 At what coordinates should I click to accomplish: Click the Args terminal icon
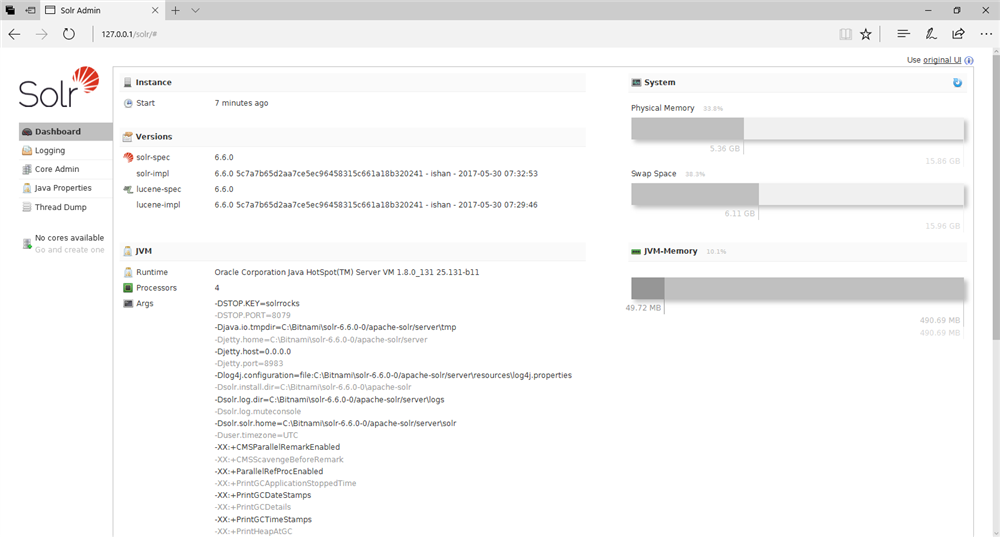click(128, 304)
